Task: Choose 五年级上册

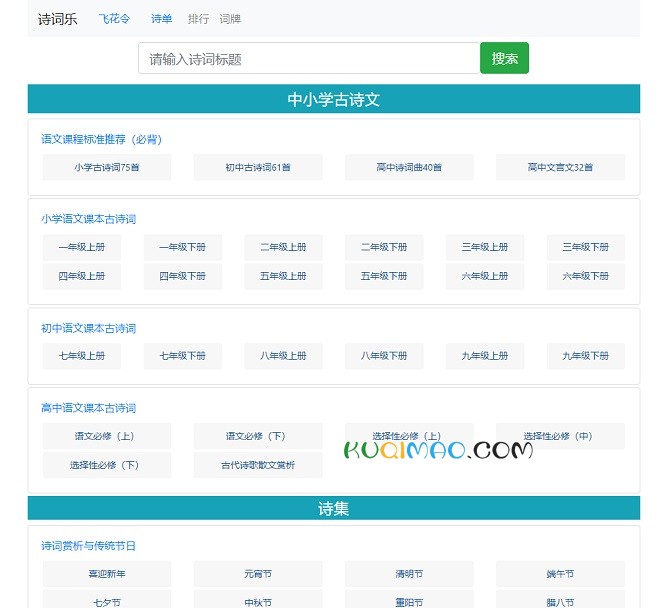Action: pyautogui.click(x=283, y=276)
